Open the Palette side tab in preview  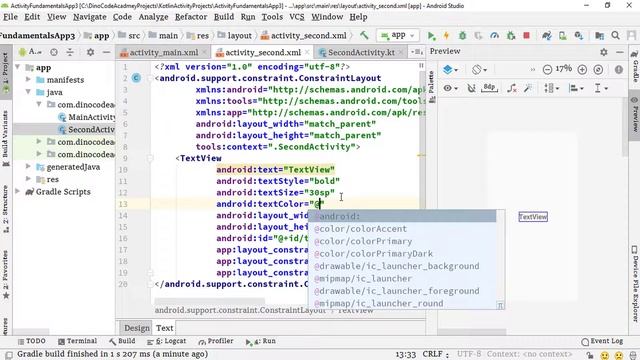click(432, 87)
